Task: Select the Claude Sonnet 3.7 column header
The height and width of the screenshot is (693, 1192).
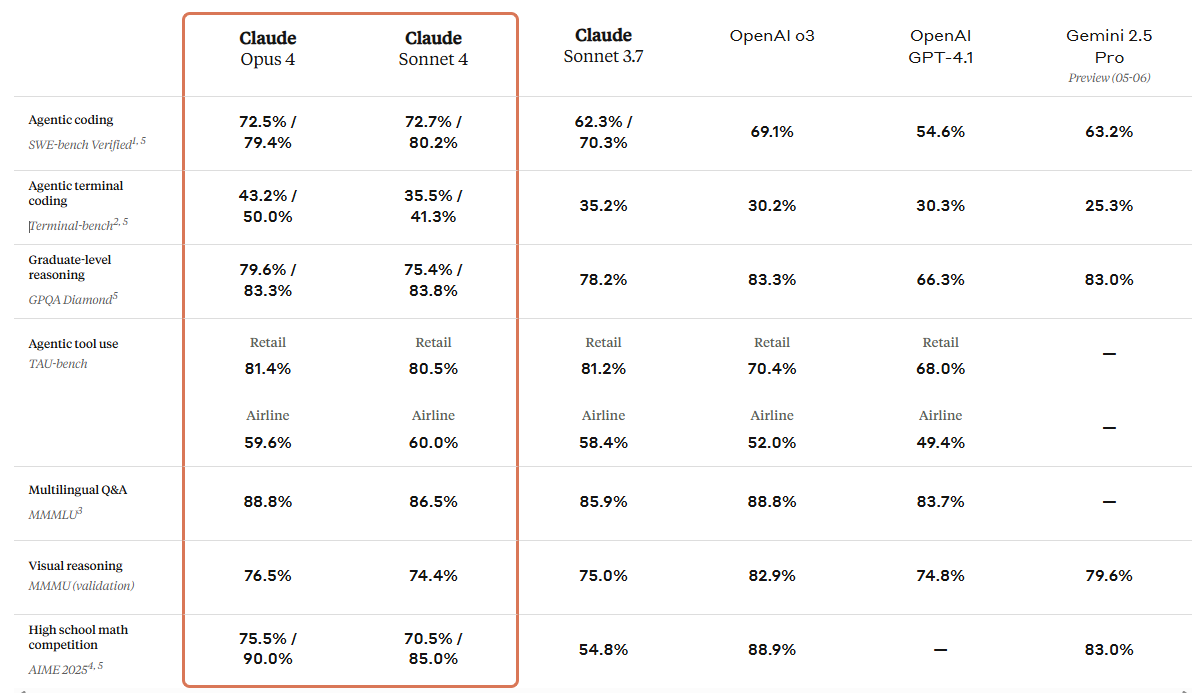Action: coord(603,46)
